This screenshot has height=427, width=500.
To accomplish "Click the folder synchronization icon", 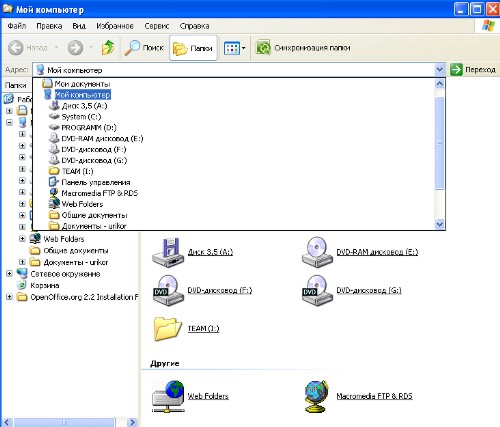I will [x=263, y=48].
